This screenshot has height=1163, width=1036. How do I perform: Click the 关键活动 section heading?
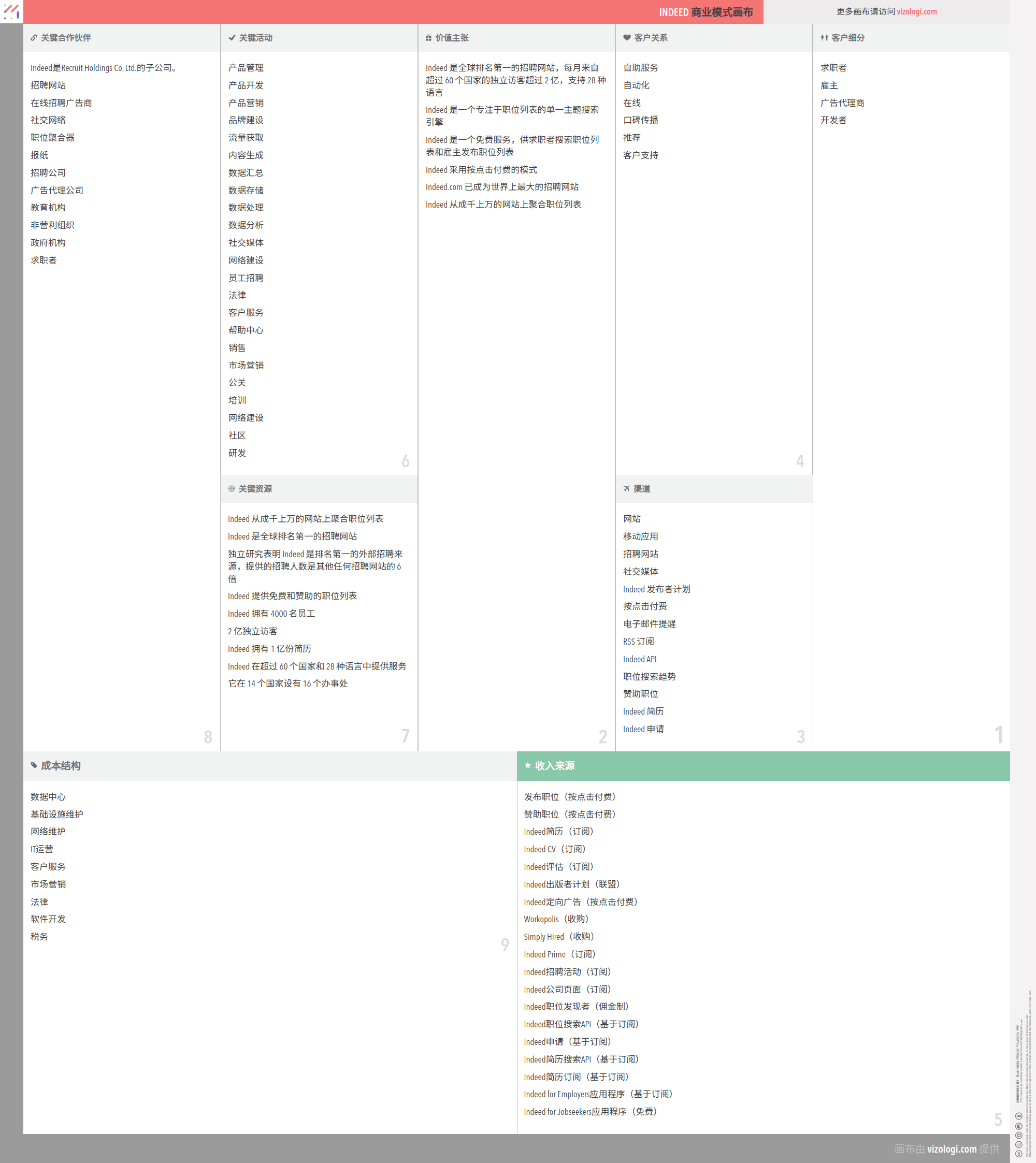click(255, 38)
